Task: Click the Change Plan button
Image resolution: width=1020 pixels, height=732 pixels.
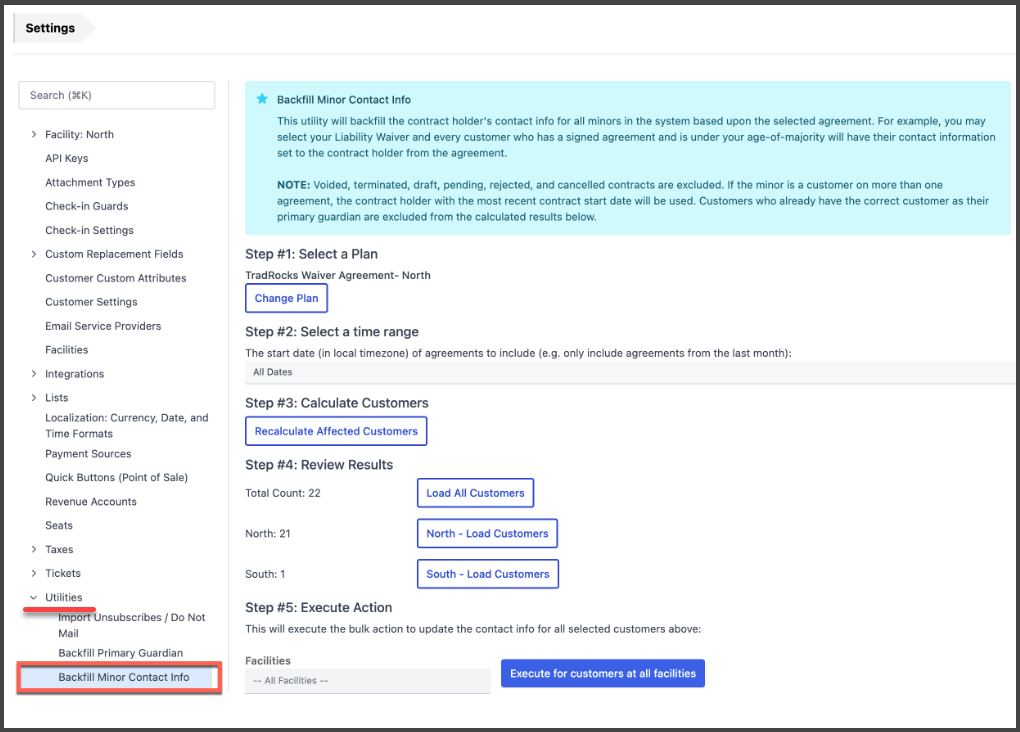Action: [286, 298]
